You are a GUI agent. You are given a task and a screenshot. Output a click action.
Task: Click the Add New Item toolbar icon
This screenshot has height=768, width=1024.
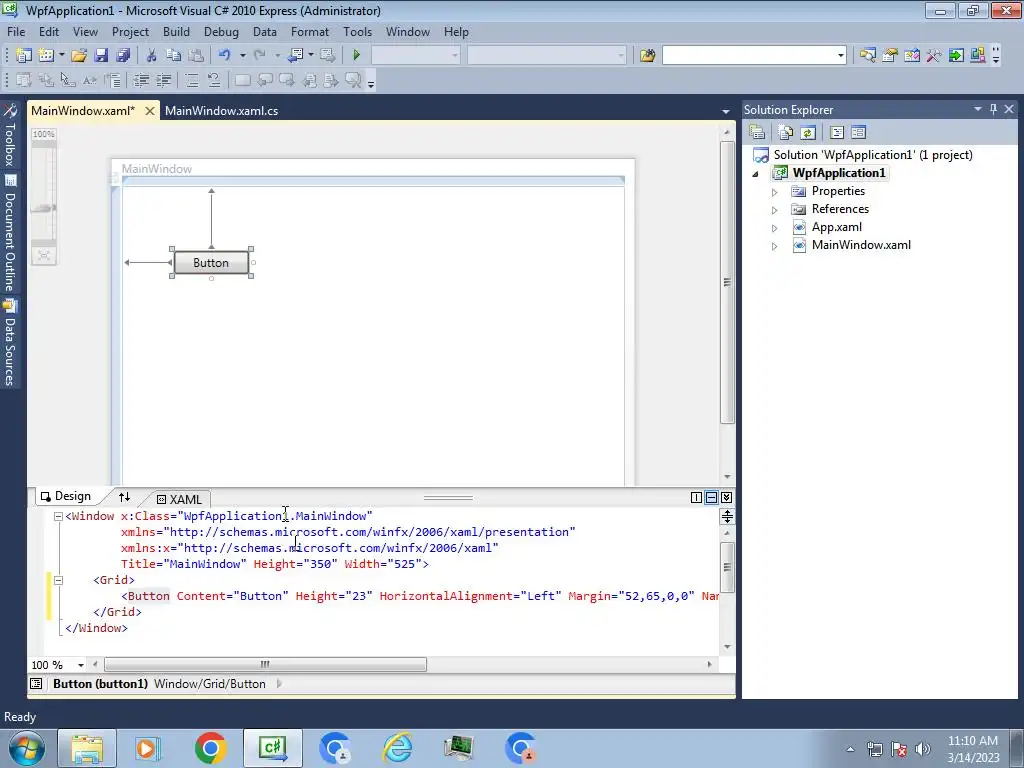(x=46, y=56)
